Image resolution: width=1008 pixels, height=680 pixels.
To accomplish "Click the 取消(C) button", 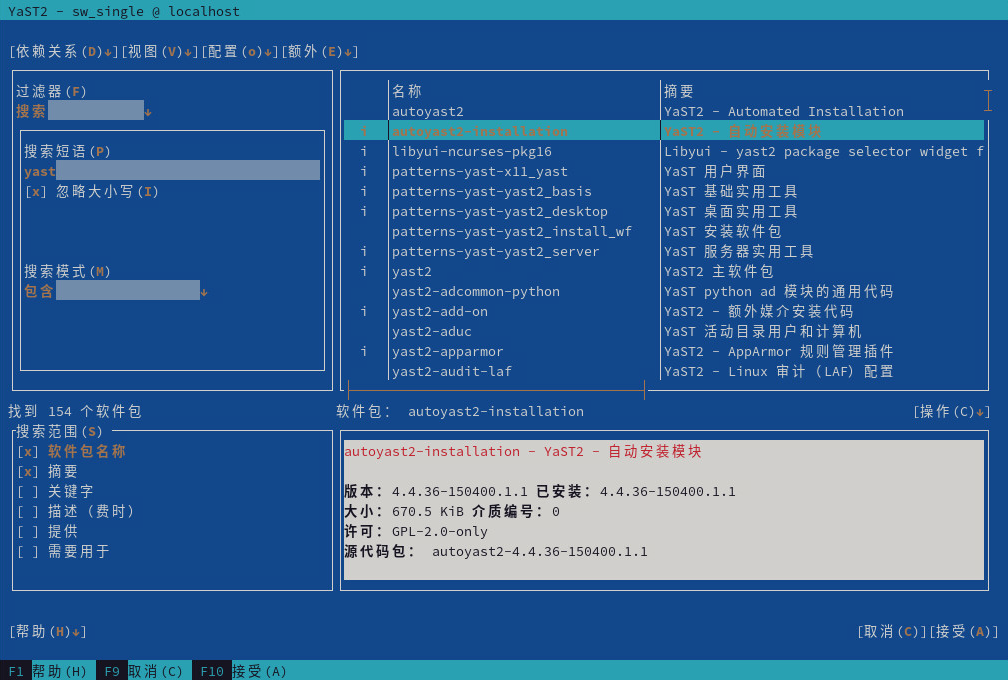I will (892, 631).
